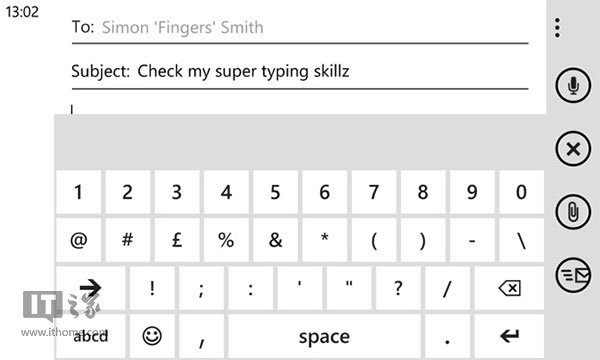Tap the number 5 key
Screen dimensions: 600x360
(275, 192)
